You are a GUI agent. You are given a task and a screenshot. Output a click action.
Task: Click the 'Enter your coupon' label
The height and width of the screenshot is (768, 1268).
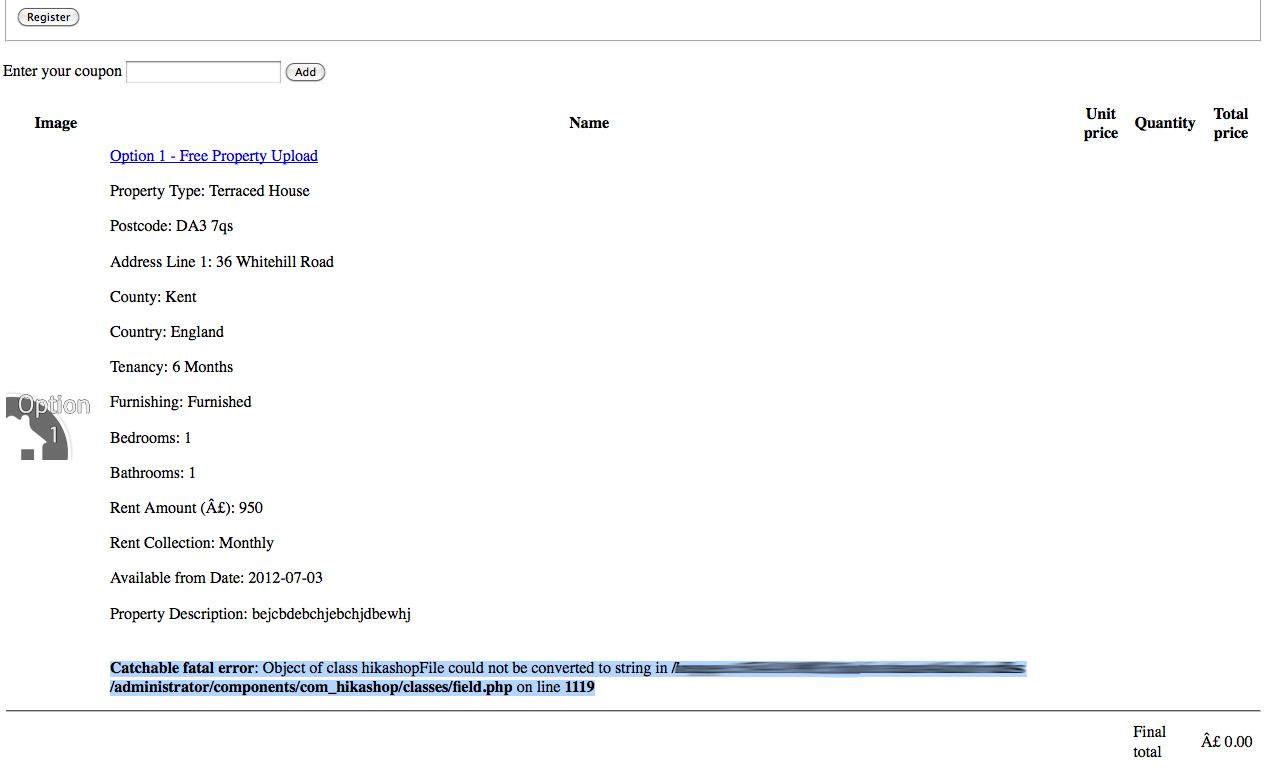[63, 72]
